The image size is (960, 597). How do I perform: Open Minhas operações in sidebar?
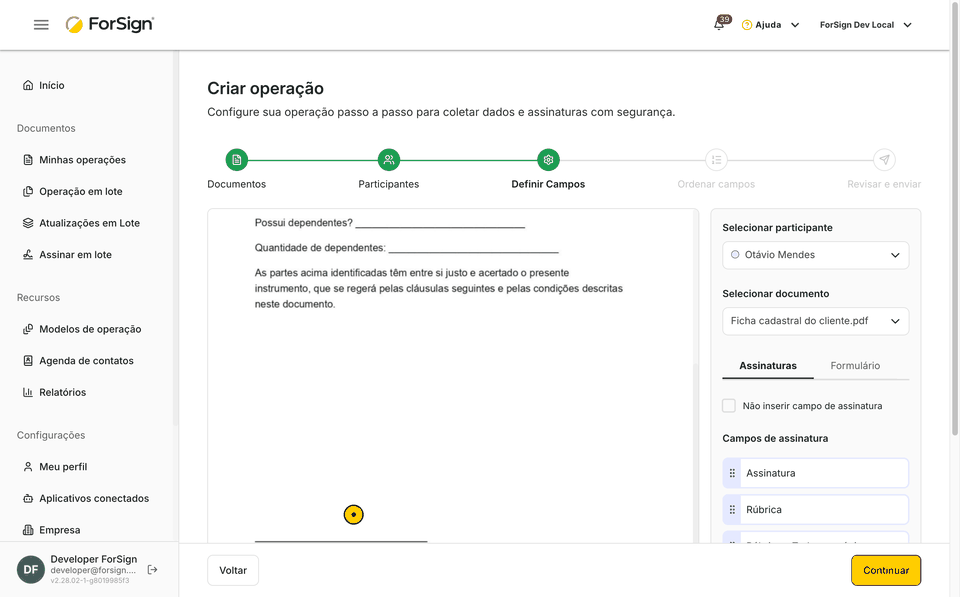[82, 160]
